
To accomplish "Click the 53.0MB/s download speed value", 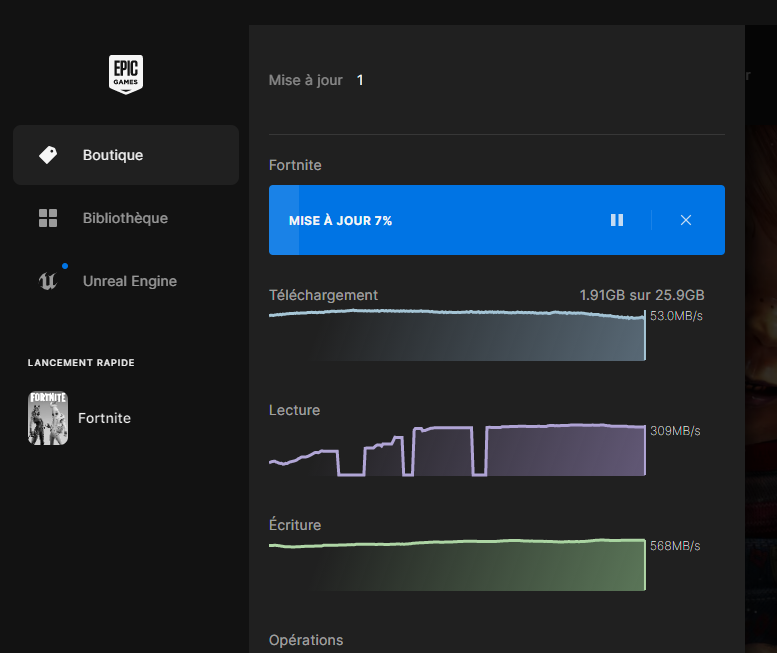I will click(x=676, y=316).
